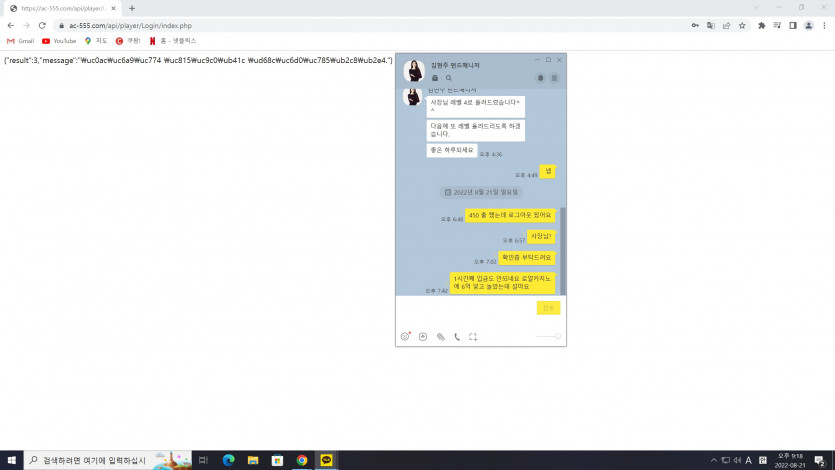Viewport: 835px width, 470px height.
Task: Capture screen with the capture icon
Action: [x=473, y=336]
